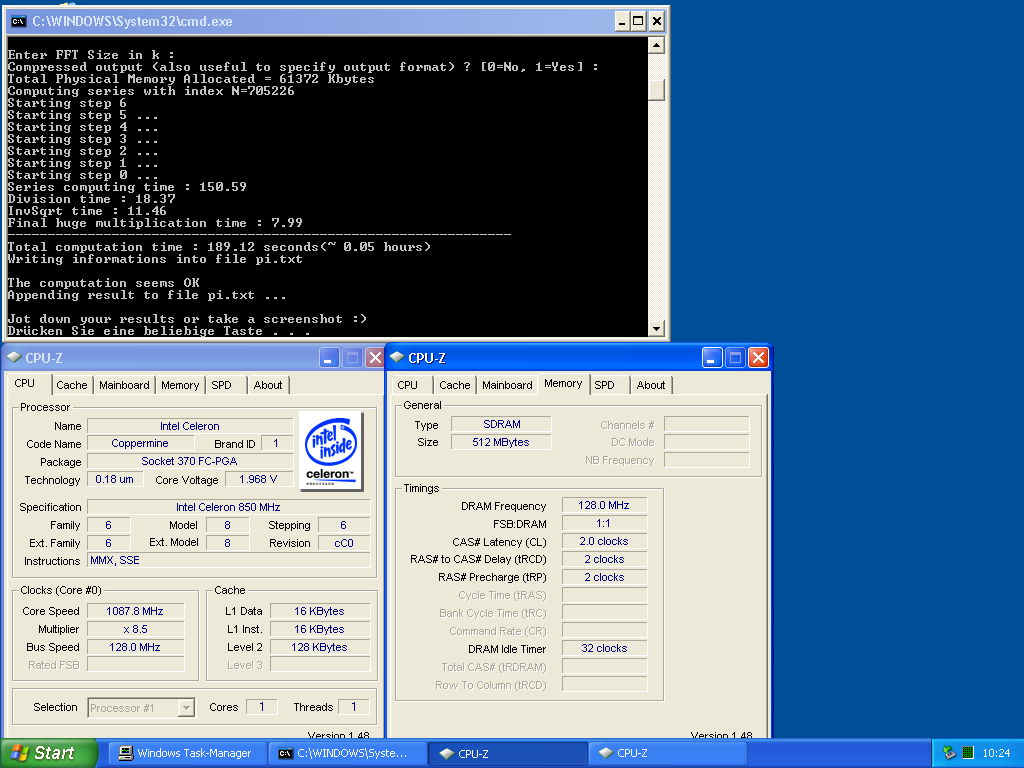This screenshot has width=1024, height=768.
Task: Close the cmd.exe window
Action: (x=657, y=22)
